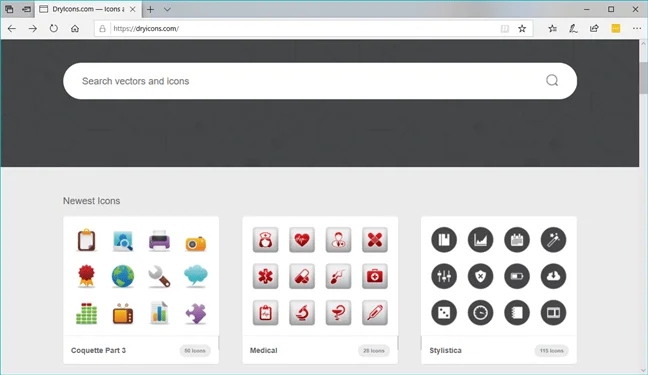Pick the first aid kit icon

(374, 276)
